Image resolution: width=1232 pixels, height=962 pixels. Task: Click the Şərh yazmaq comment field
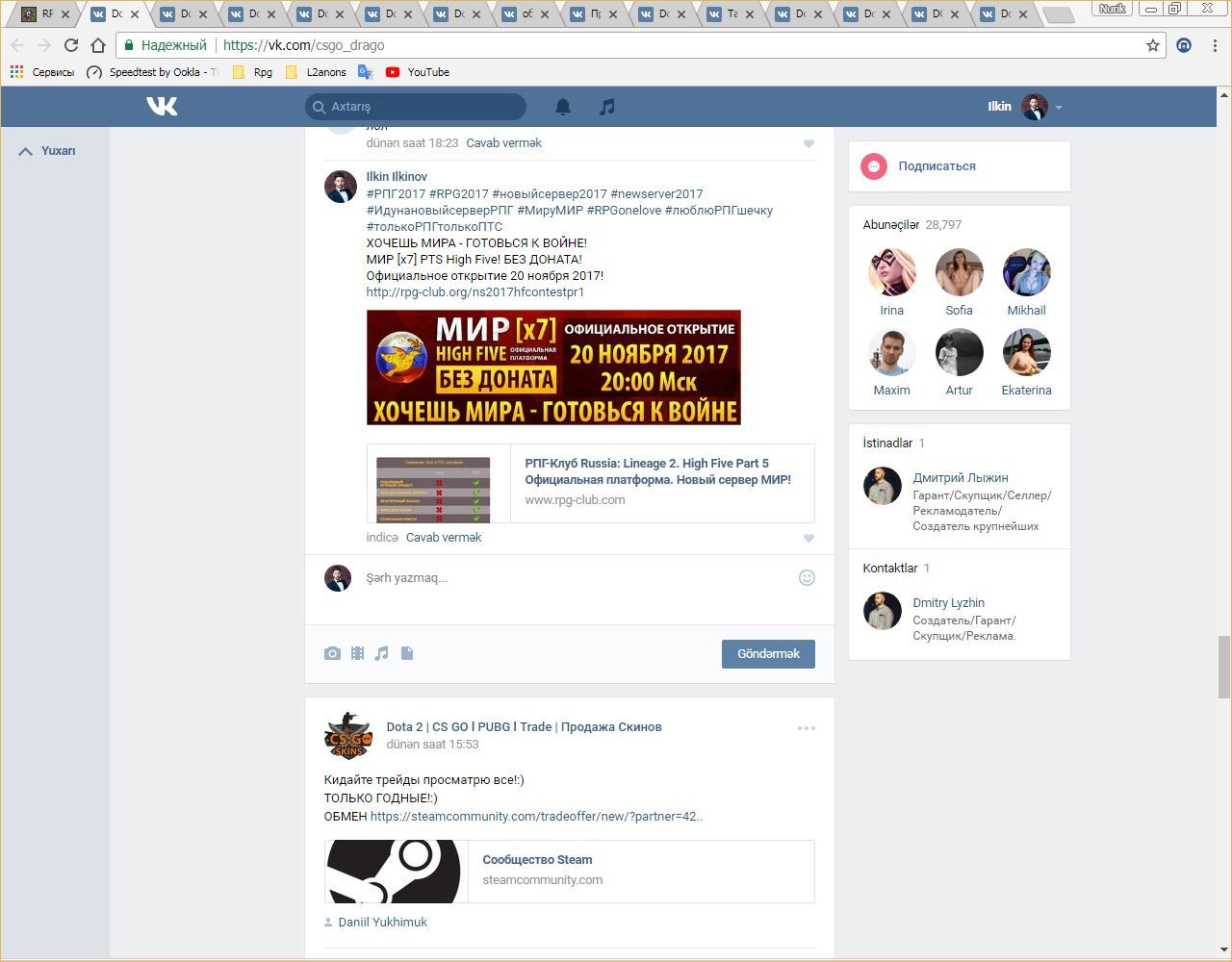pos(577,578)
